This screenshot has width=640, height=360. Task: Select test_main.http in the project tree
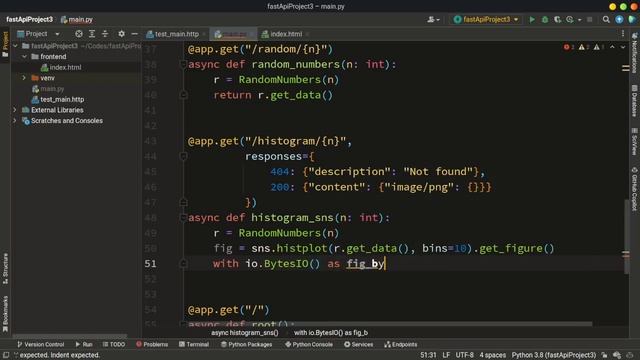58,99
